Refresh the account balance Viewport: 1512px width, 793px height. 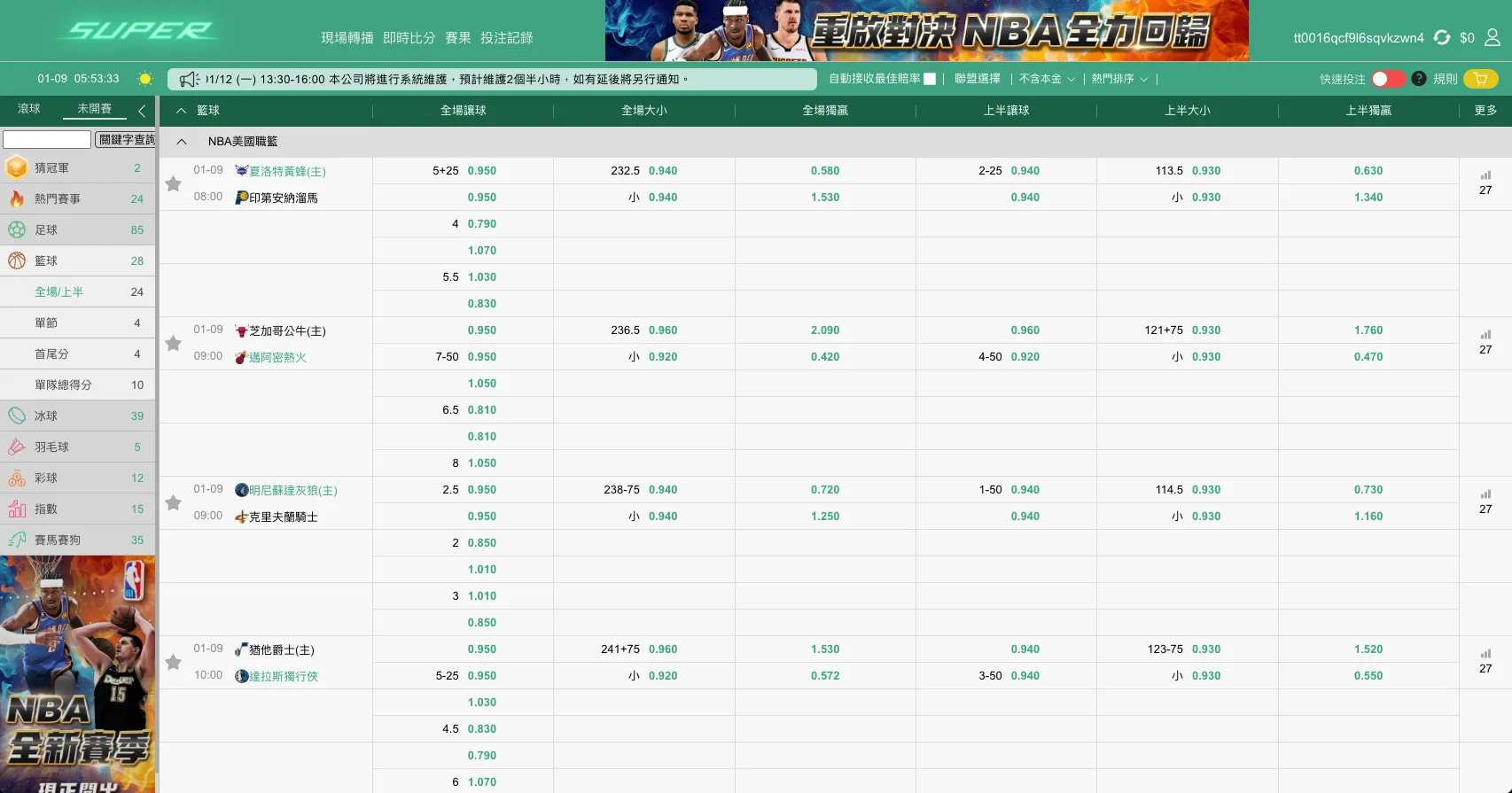click(1442, 37)
